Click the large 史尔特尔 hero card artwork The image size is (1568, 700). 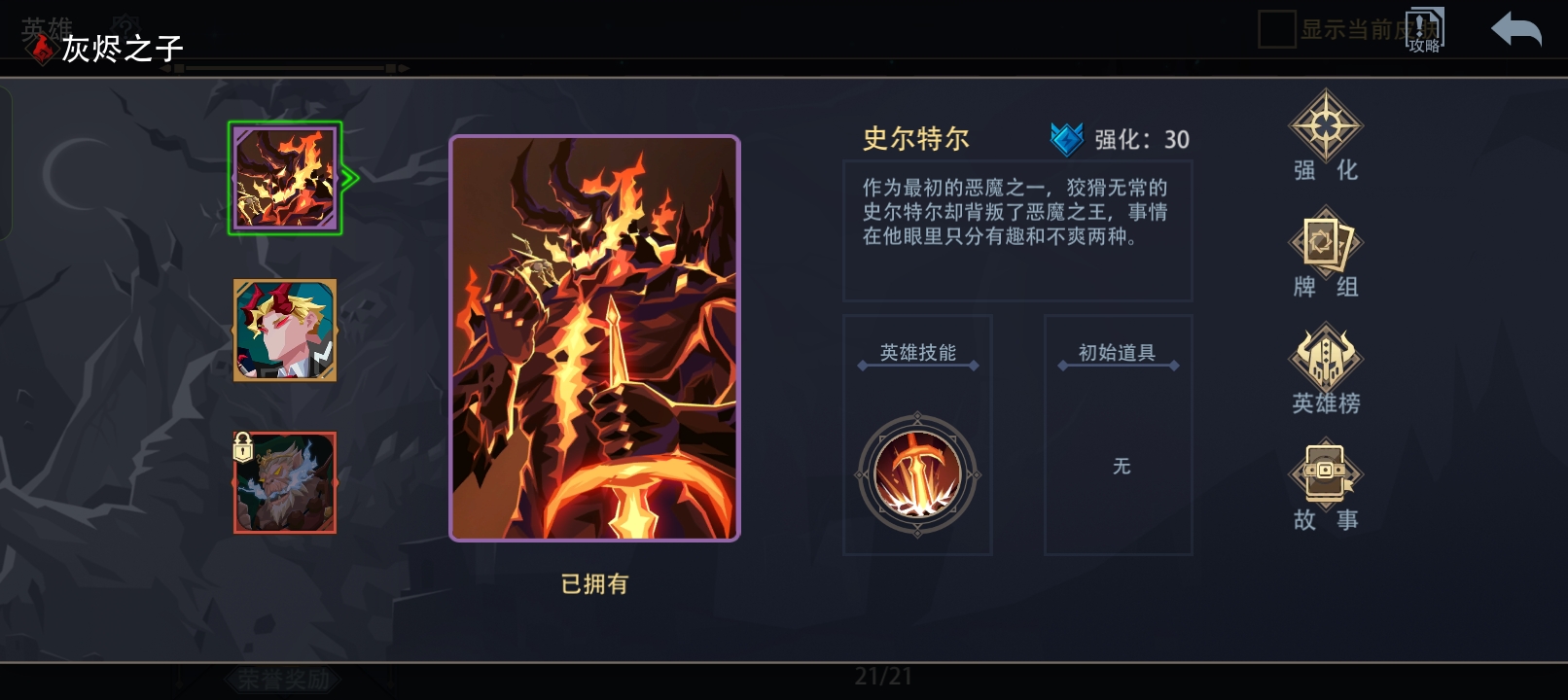tap(594, 338)
